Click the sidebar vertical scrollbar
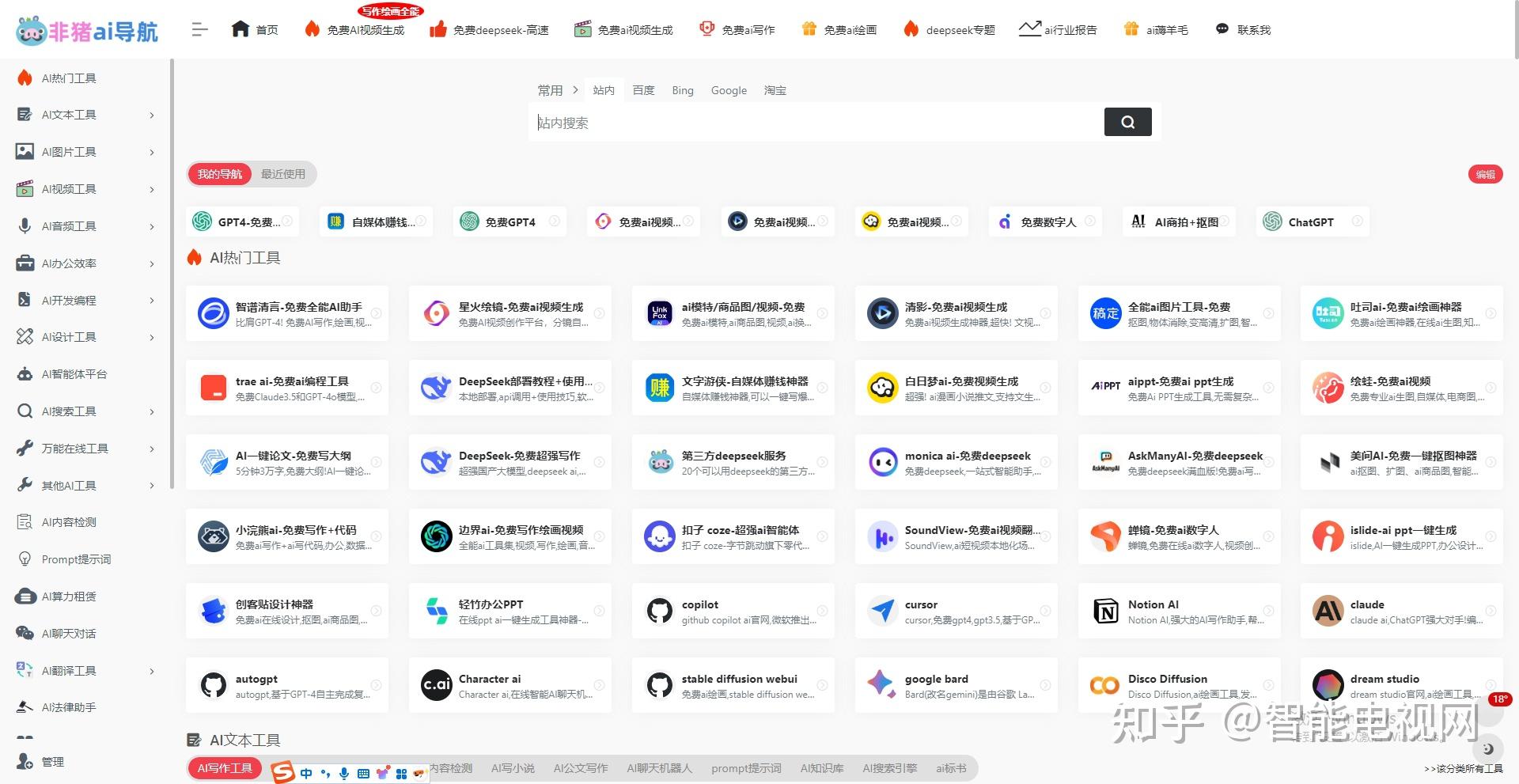This screenshot has height=784, width=1519. coord(172,273)
